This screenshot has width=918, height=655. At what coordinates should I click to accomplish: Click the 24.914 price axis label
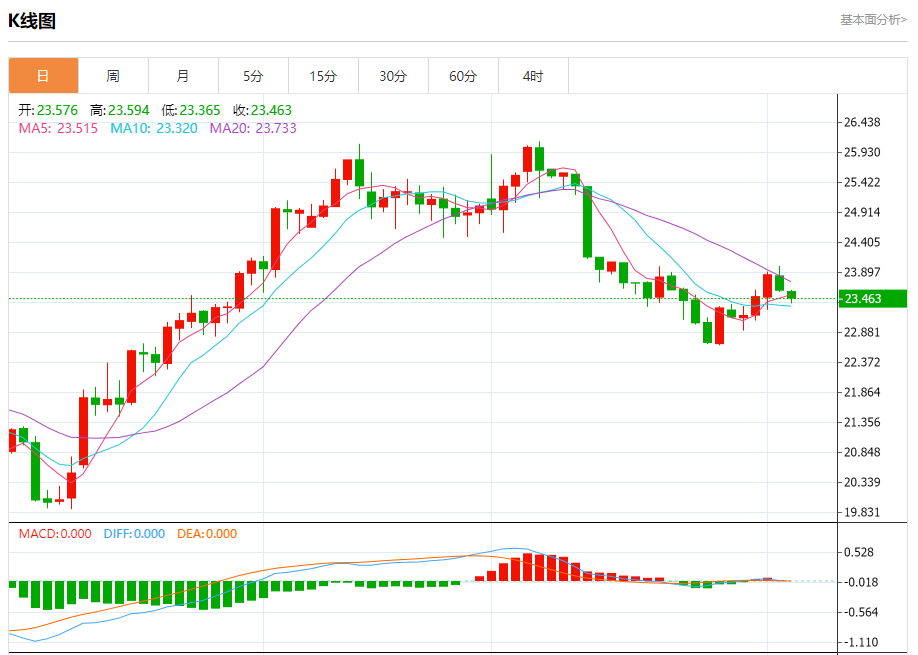coord(862,212)
